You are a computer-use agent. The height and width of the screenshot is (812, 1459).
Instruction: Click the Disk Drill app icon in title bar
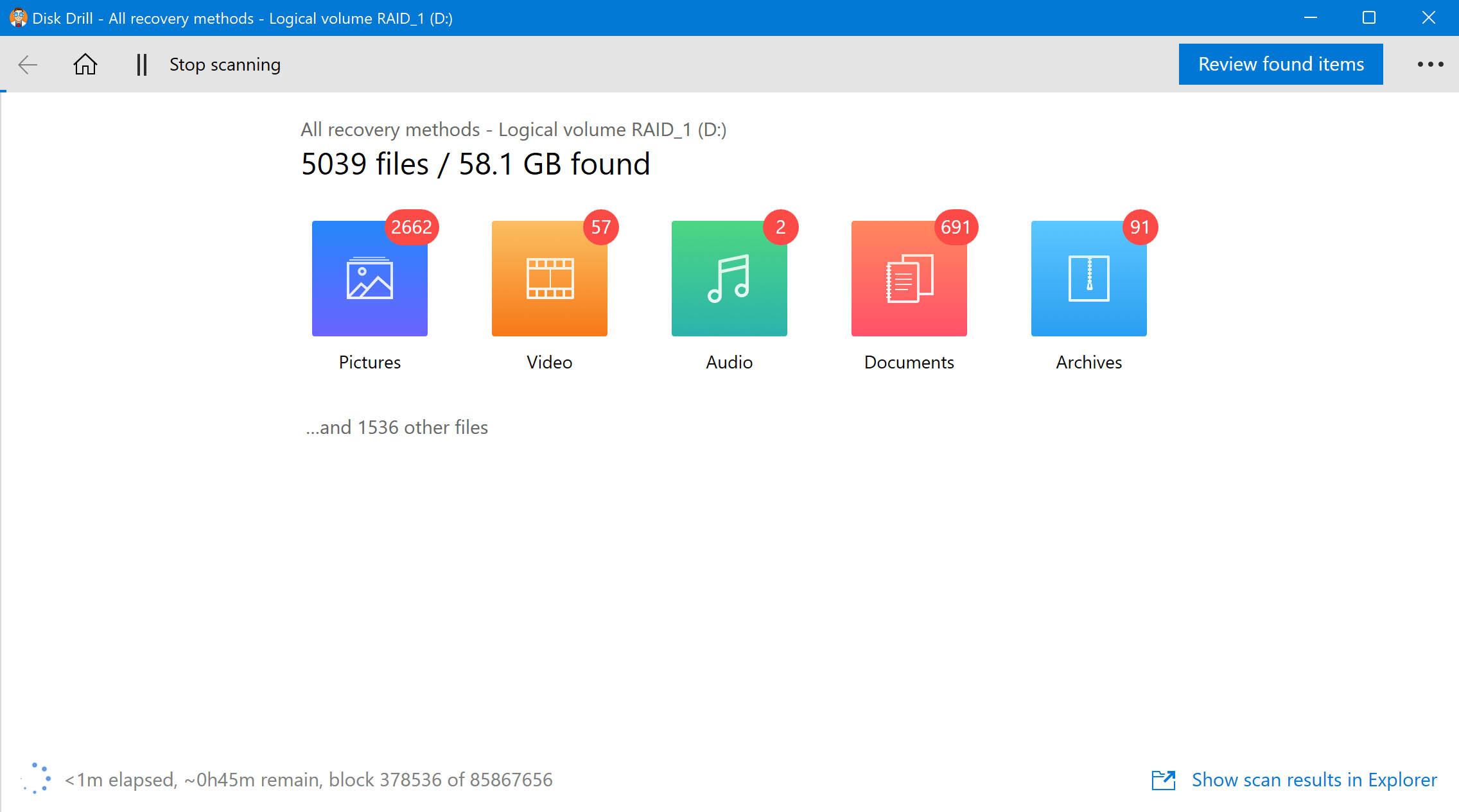click(17, 17)
